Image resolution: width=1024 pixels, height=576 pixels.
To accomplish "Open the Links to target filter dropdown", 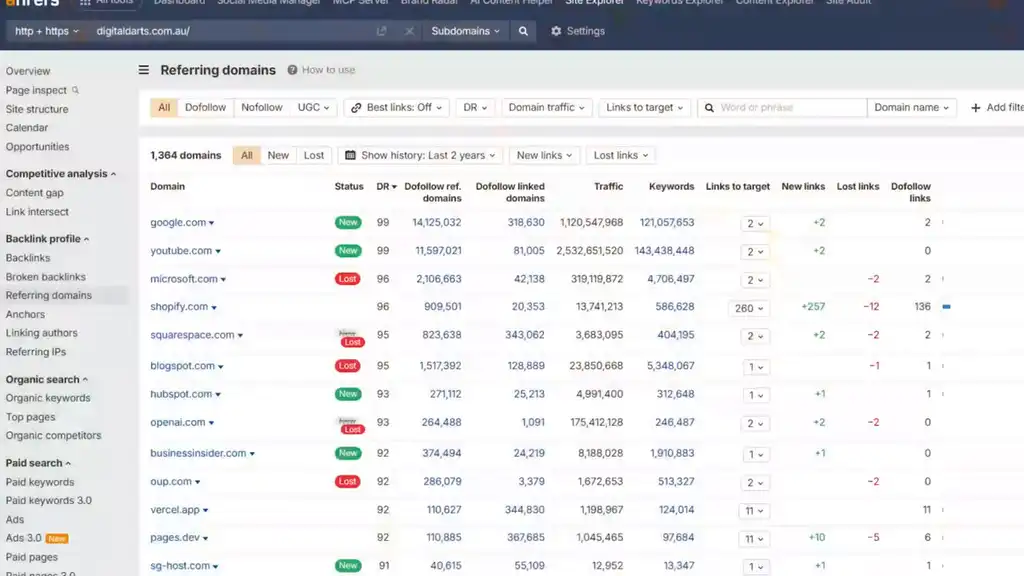I will 645,108.
